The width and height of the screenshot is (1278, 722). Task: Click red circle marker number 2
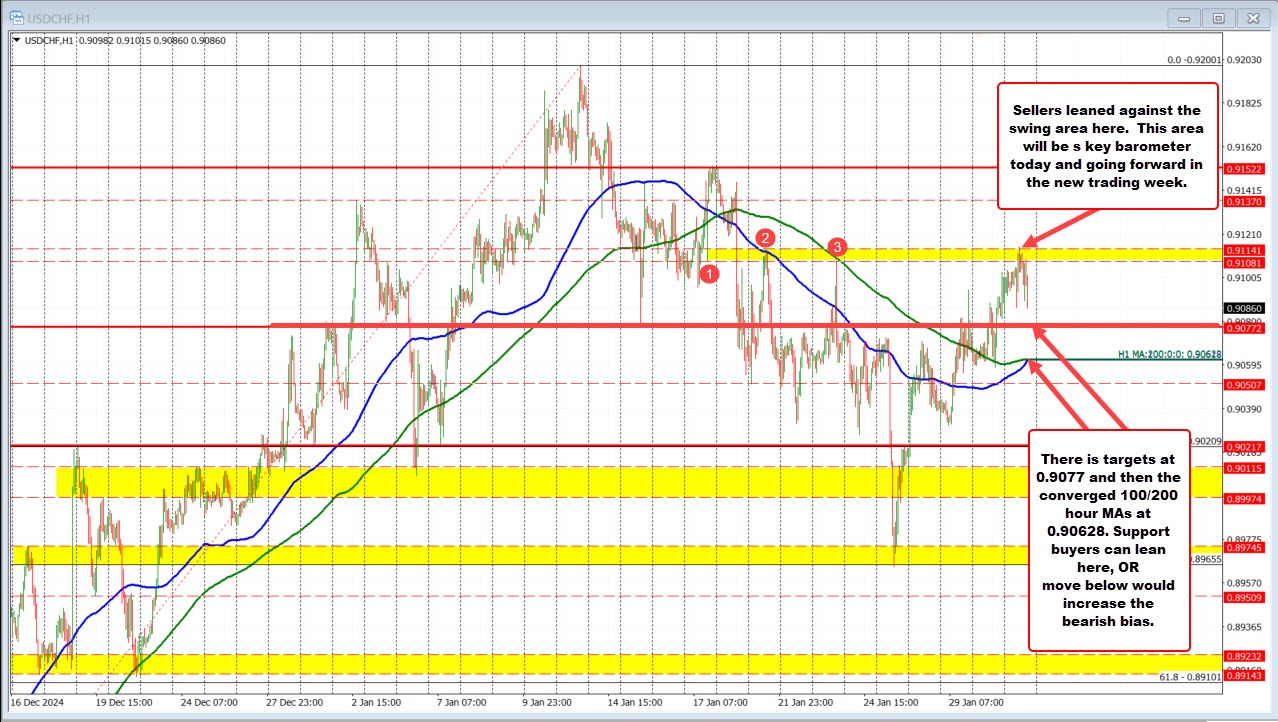(765, 238)
